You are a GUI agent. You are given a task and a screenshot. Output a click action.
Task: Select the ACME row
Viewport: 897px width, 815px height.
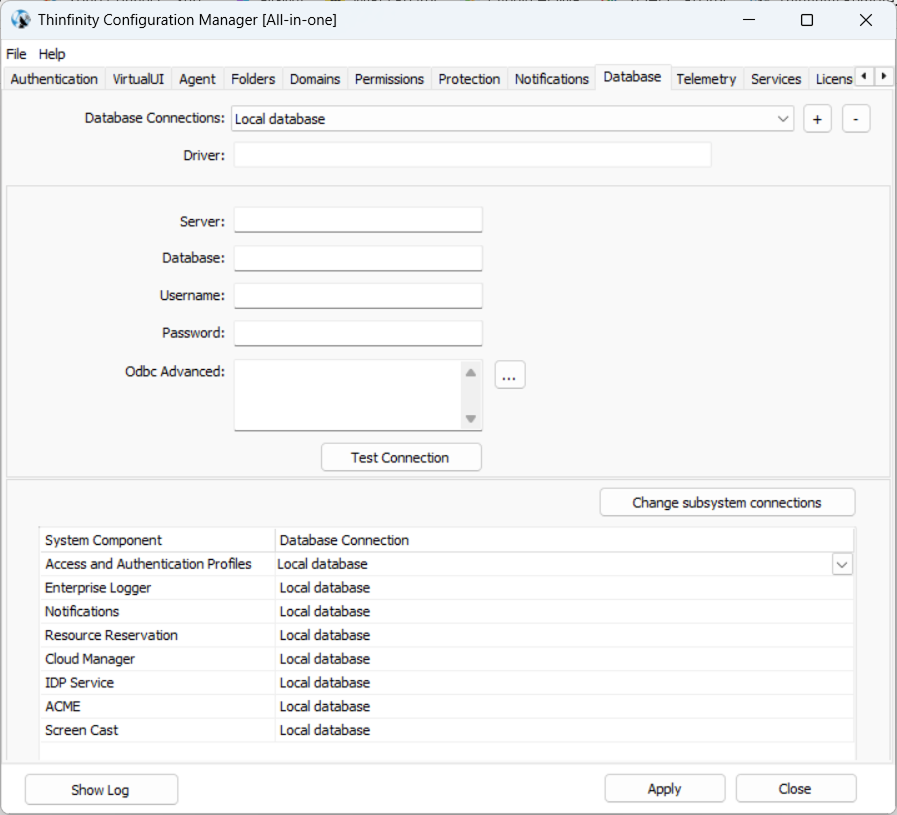[x=446, y=706]
